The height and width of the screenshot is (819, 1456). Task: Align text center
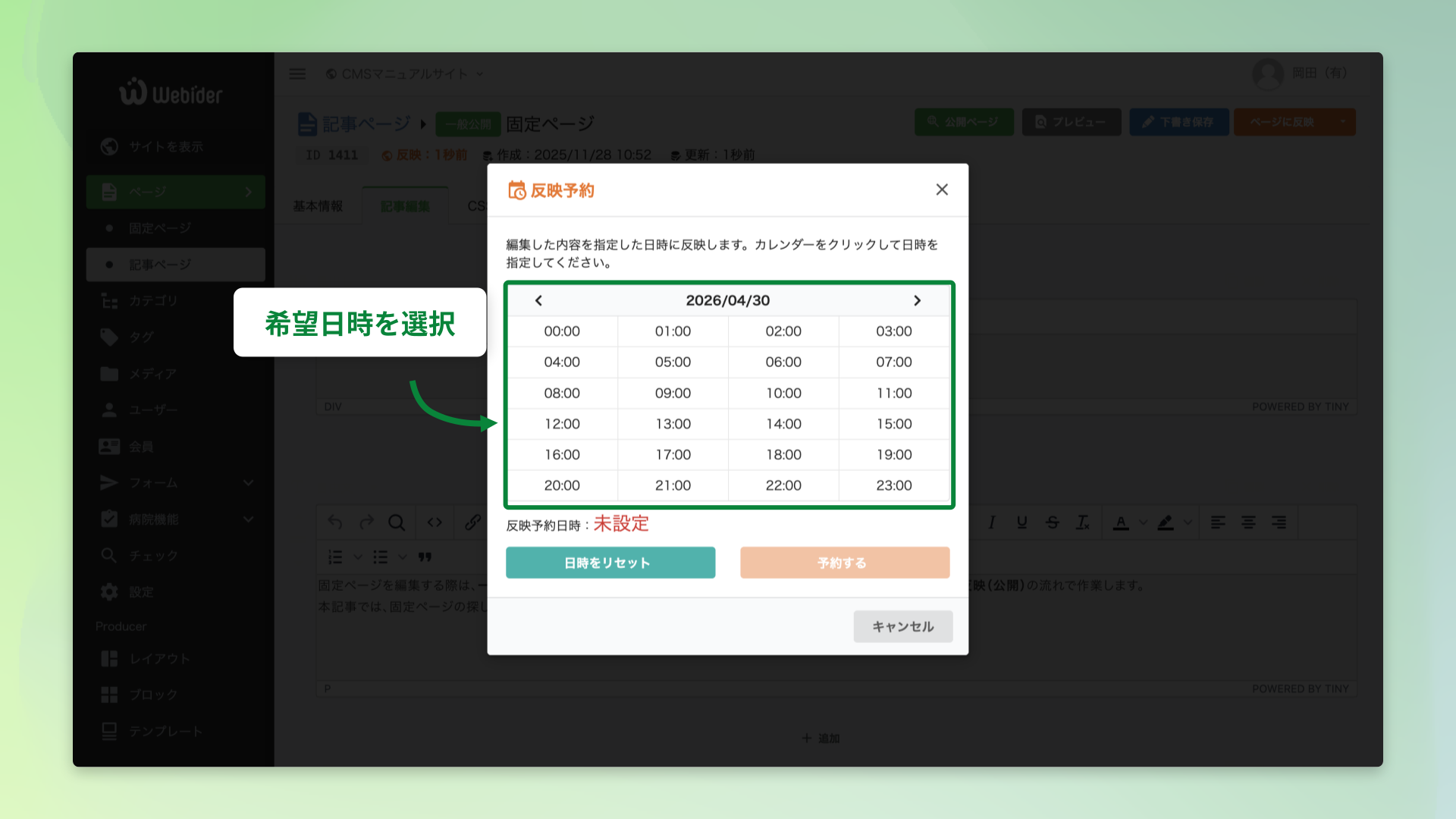click(1248, 522)
